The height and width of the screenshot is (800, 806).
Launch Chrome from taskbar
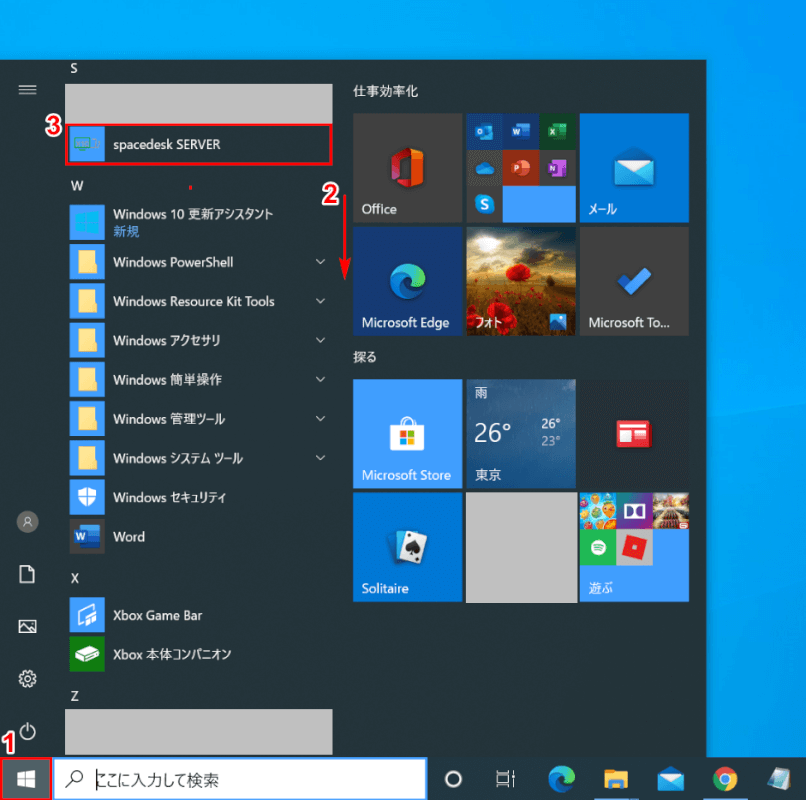tap(724, 779)
